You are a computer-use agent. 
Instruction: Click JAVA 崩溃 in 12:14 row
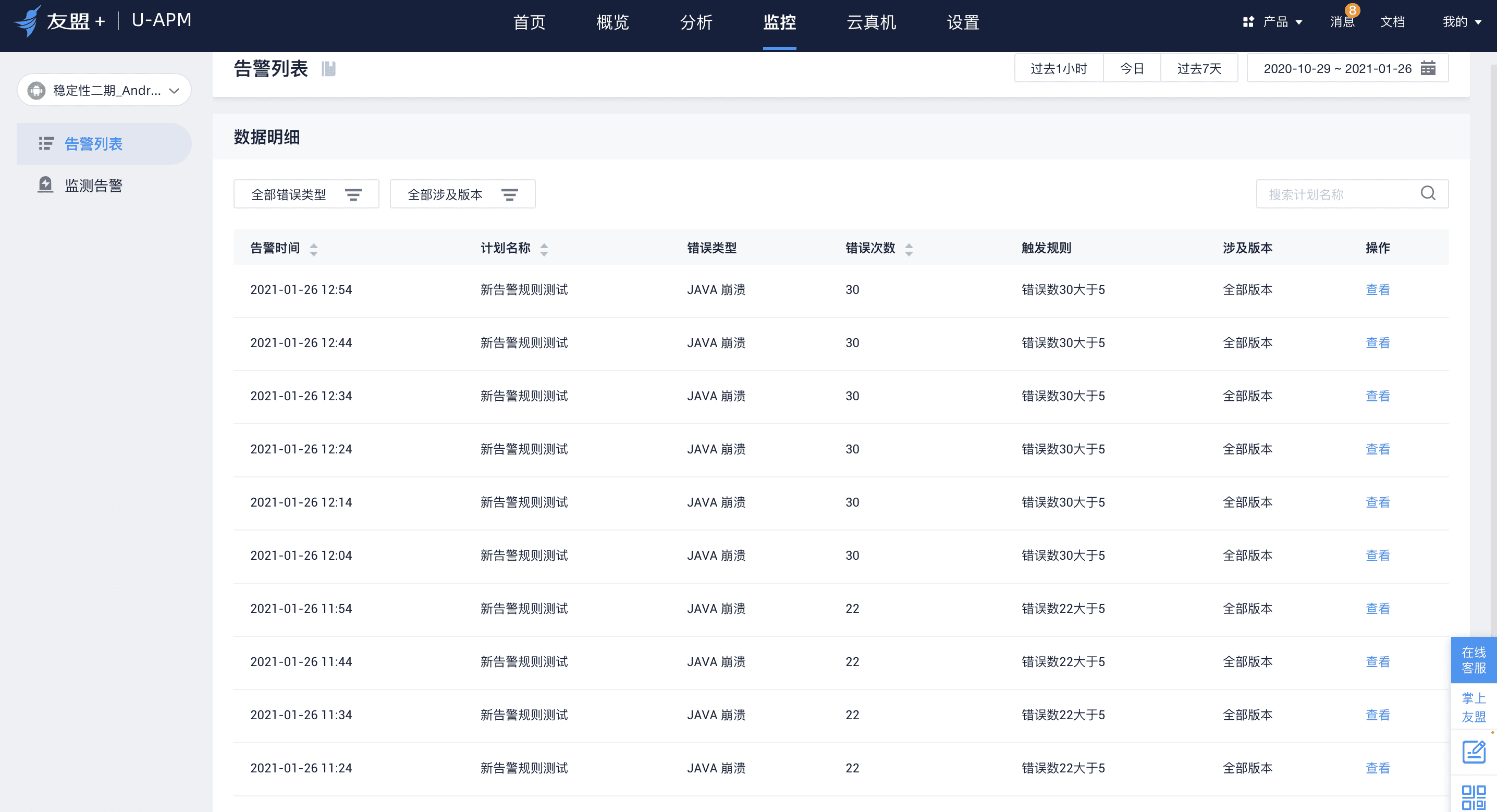pos(716,502)
